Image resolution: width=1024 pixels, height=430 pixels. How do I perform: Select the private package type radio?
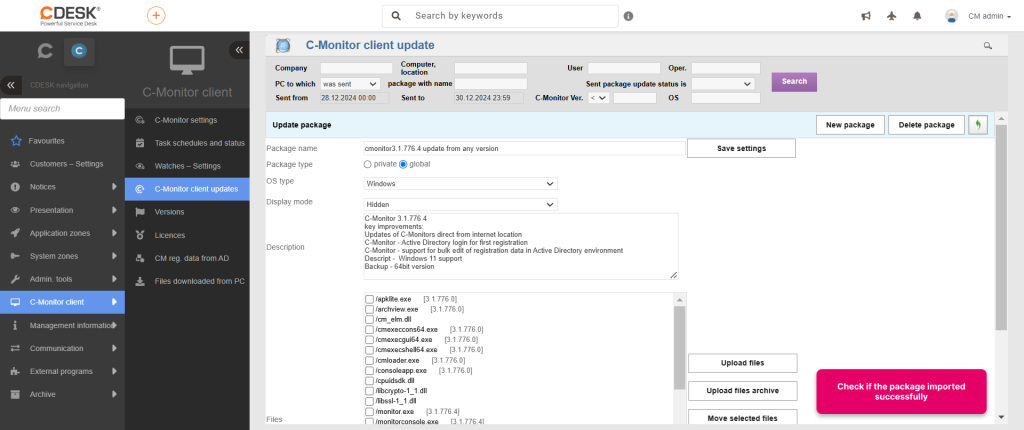click(x=367, y=164)
